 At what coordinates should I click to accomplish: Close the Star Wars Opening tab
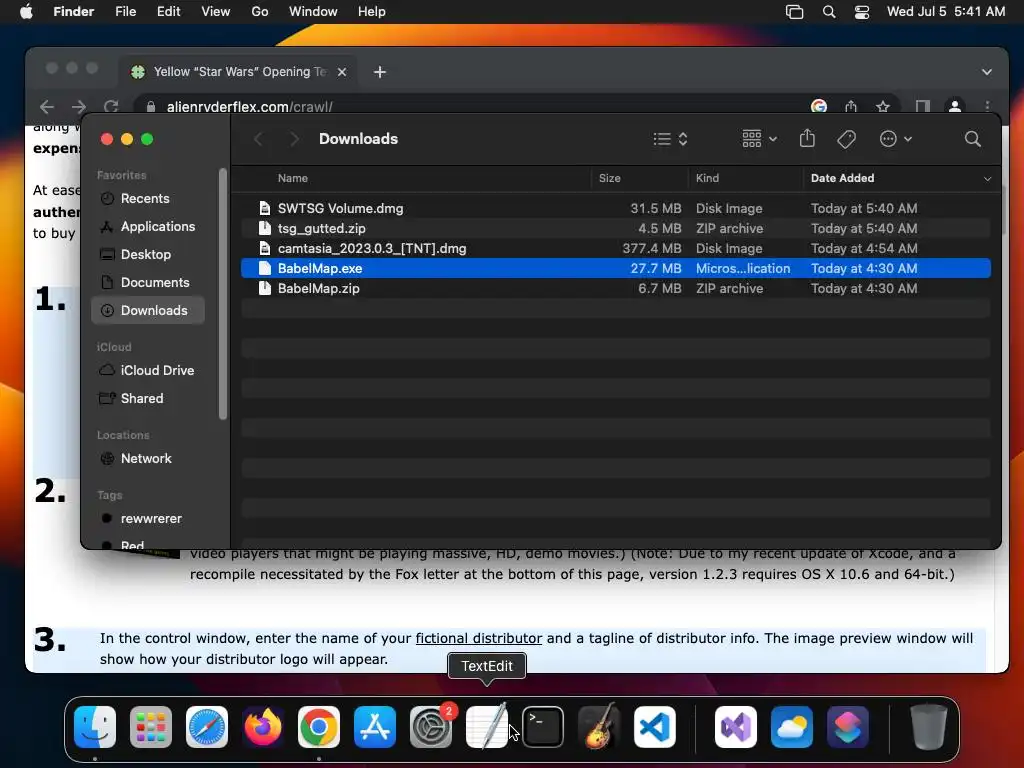pos(342,72)
